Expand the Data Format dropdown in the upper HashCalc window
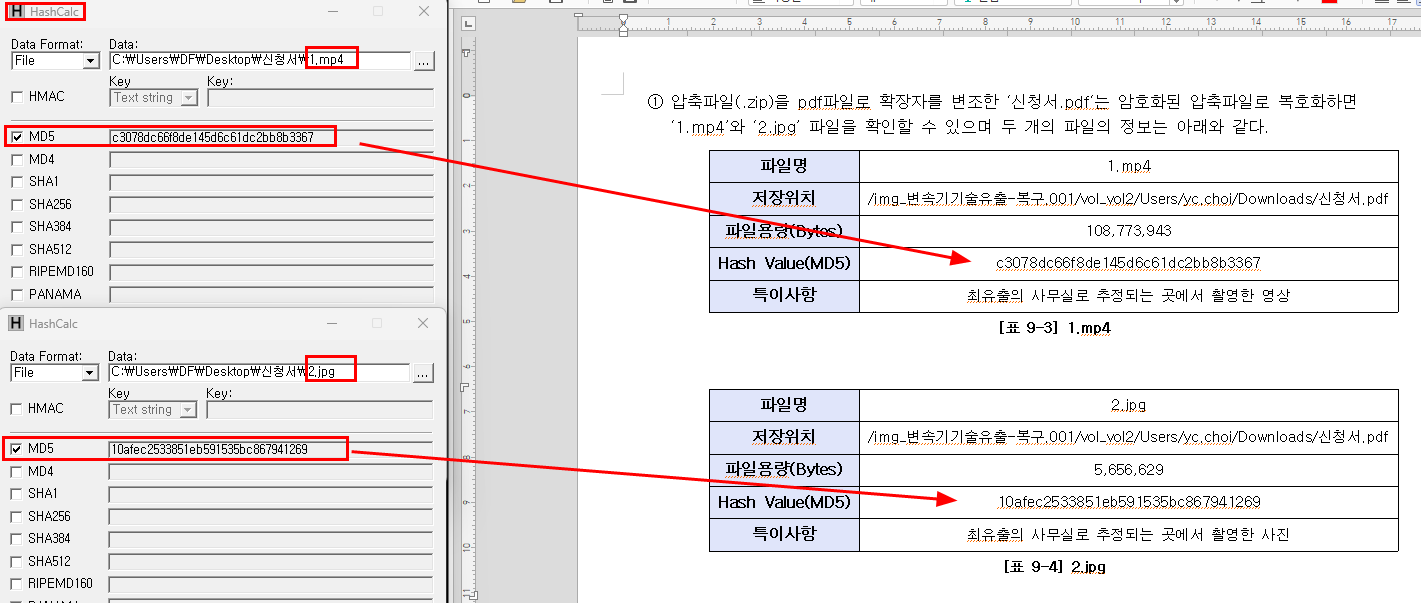The width and height of the screenshot is (1421, 603). click(91, 61)
